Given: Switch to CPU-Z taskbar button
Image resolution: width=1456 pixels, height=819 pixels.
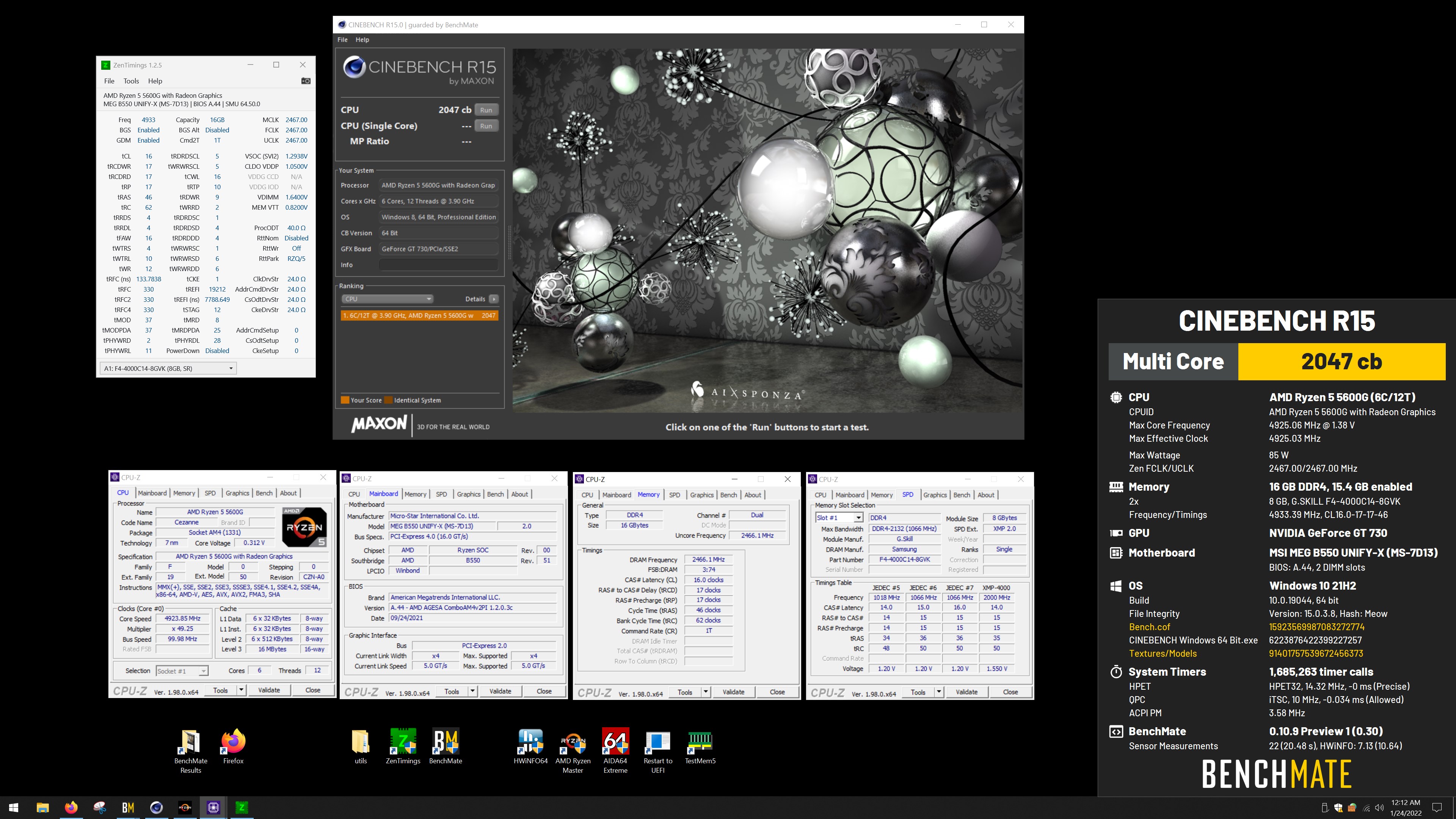Looking at the screenshot, I should [x=213, y=808].
